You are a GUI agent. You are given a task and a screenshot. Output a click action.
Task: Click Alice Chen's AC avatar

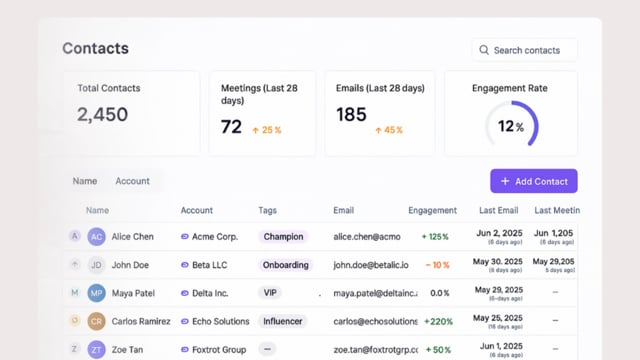click(96, 237)
